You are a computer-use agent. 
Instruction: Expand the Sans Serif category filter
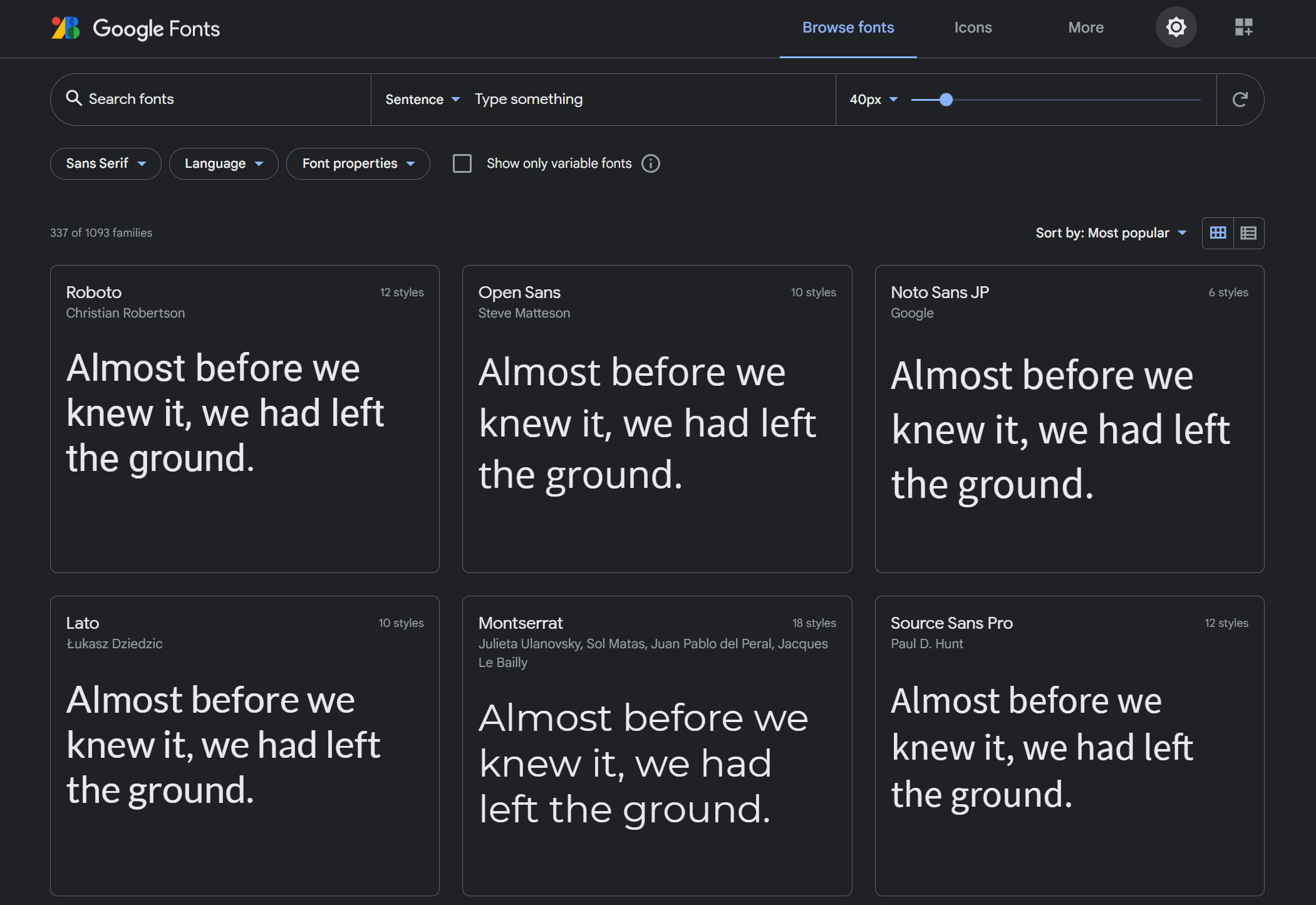pyautogui.click(x=106, y=163)
